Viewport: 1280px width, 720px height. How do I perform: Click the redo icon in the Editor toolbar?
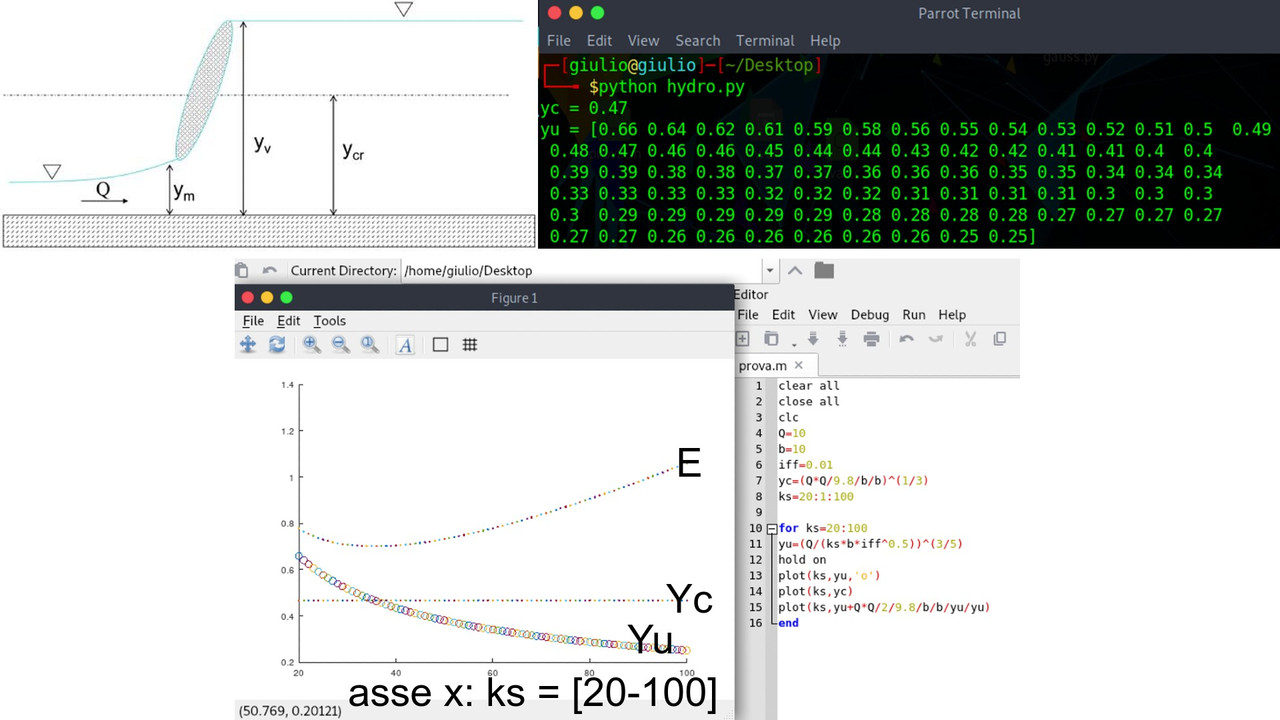tap(936, 339)
